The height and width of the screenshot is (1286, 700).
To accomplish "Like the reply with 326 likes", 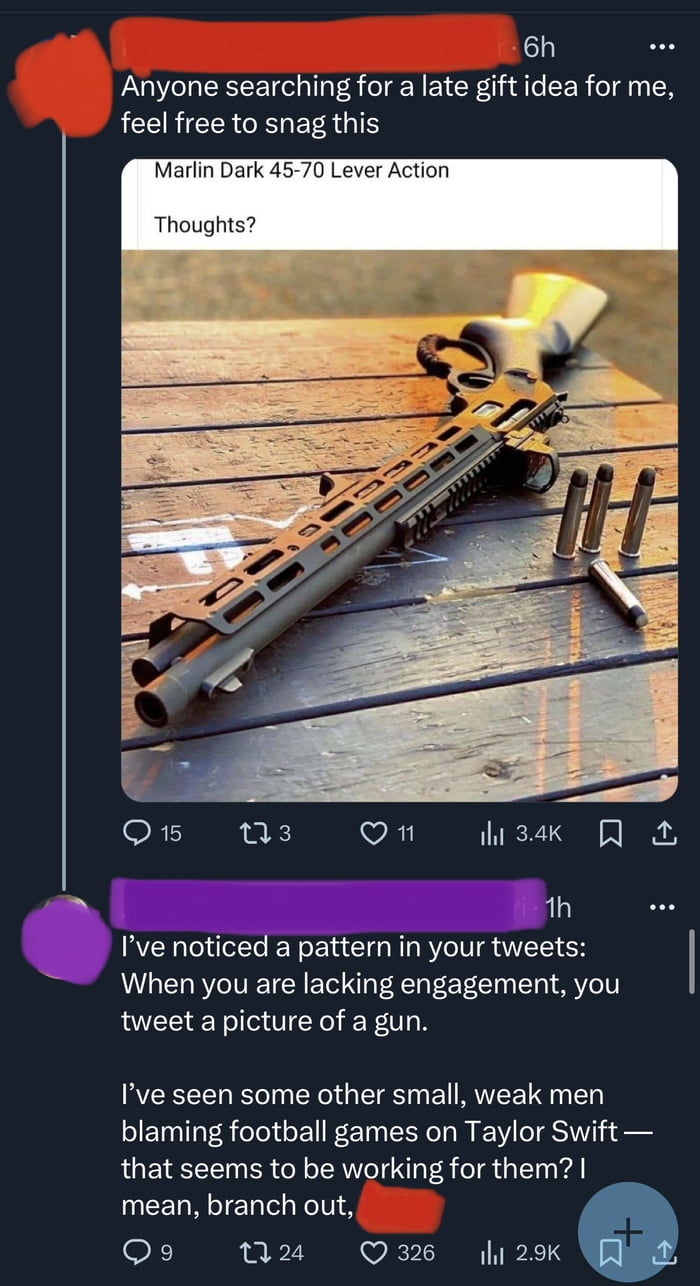I will (375, 1251).
